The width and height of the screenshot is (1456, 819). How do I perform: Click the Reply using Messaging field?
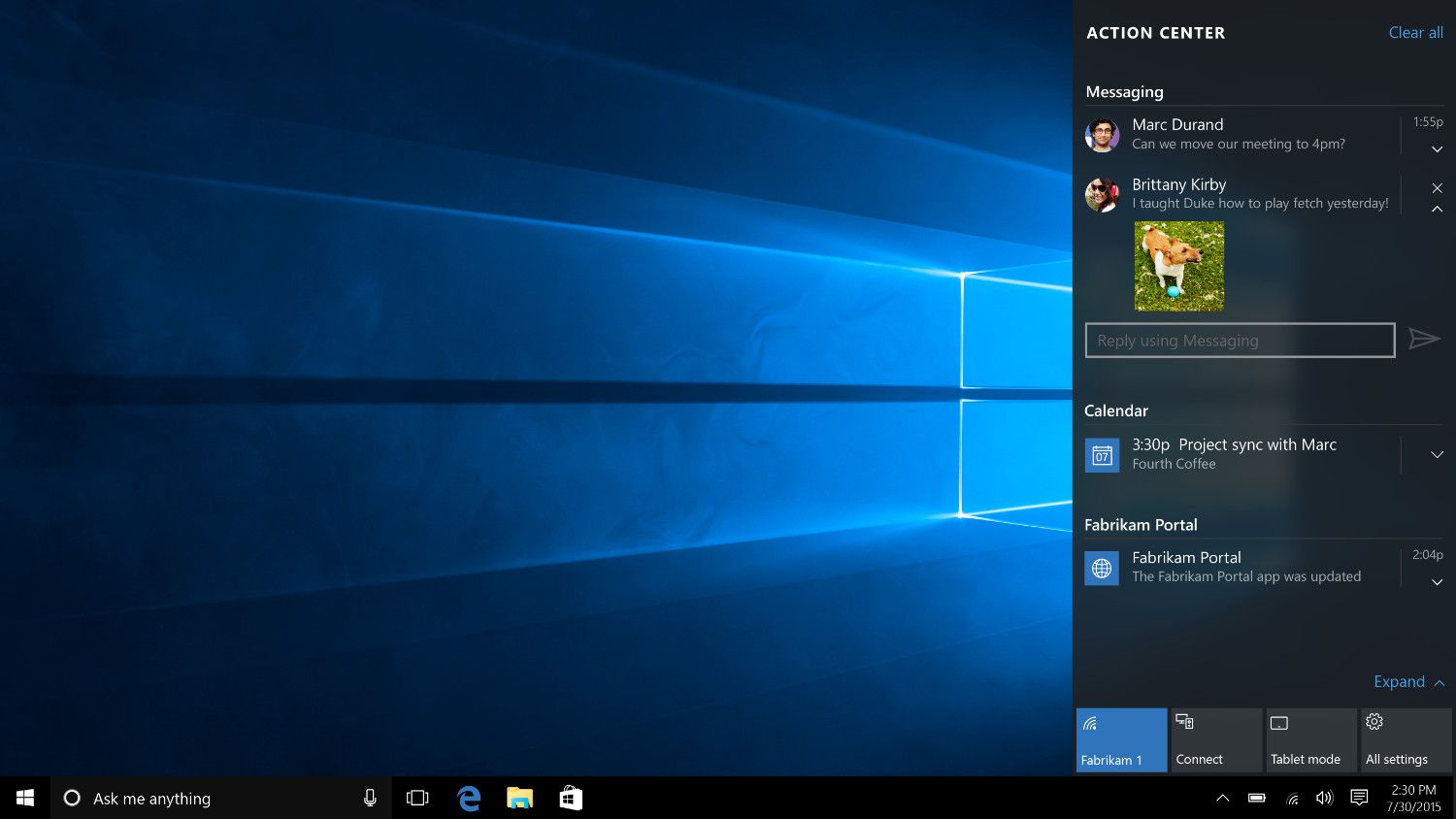tap(1240, 340)
